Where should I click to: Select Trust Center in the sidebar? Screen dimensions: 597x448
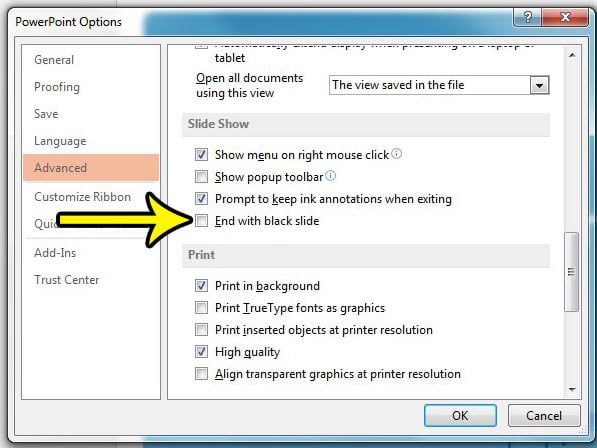click(x=67, y=280)
